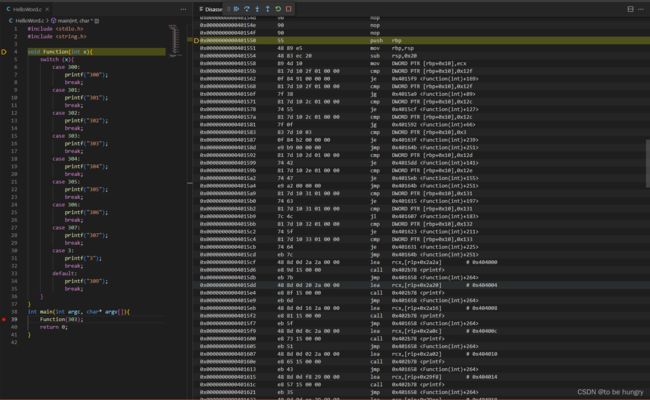
Task: Click the "case 303:" line
Action: pos(66,136)
